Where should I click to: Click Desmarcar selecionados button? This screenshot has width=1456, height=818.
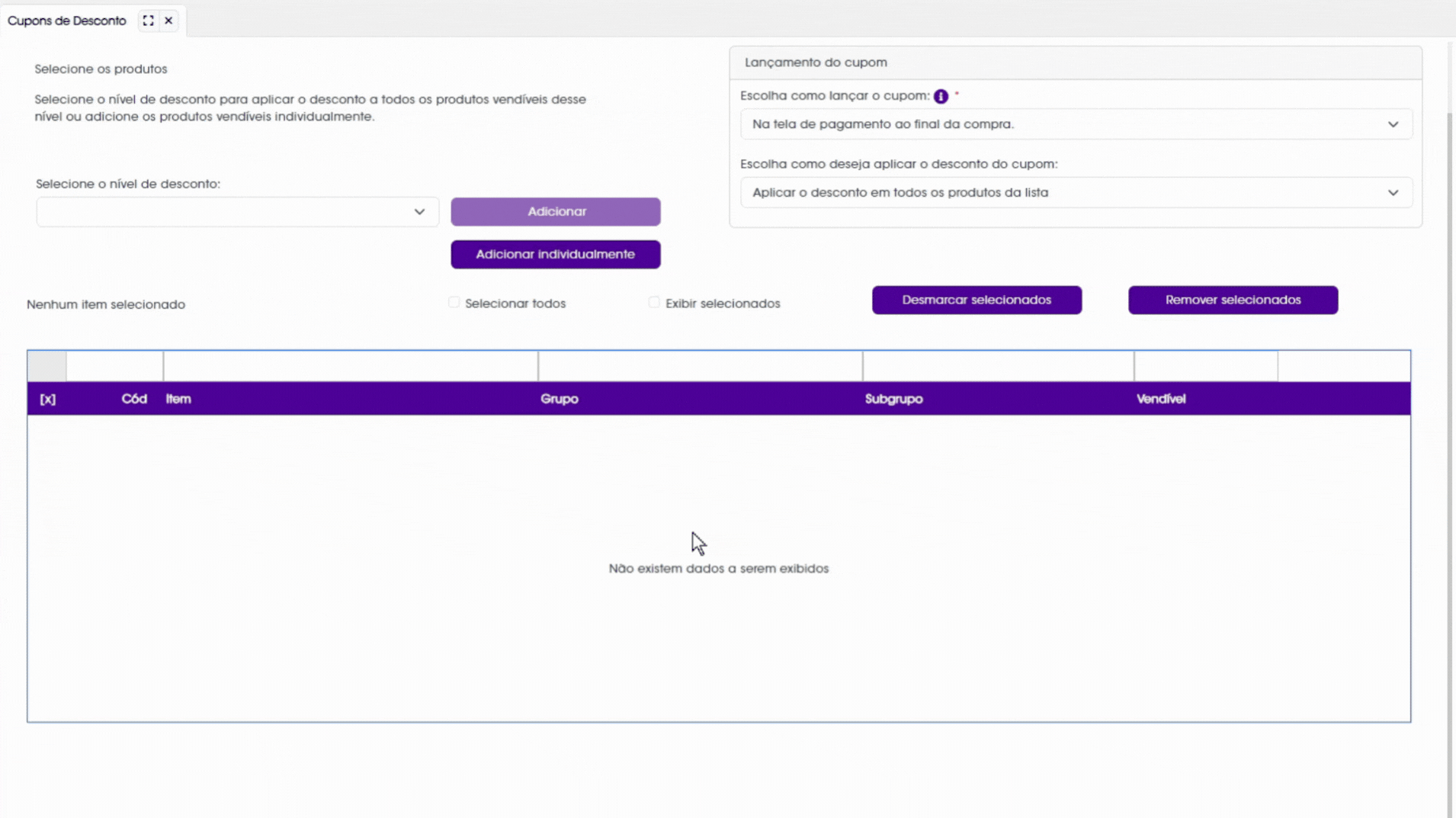[x=977, y=300]
